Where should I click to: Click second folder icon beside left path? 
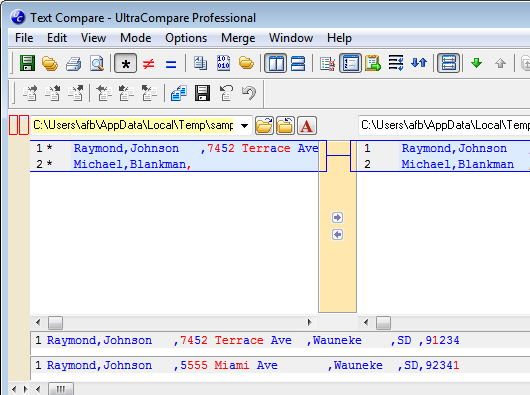(285, 126)
